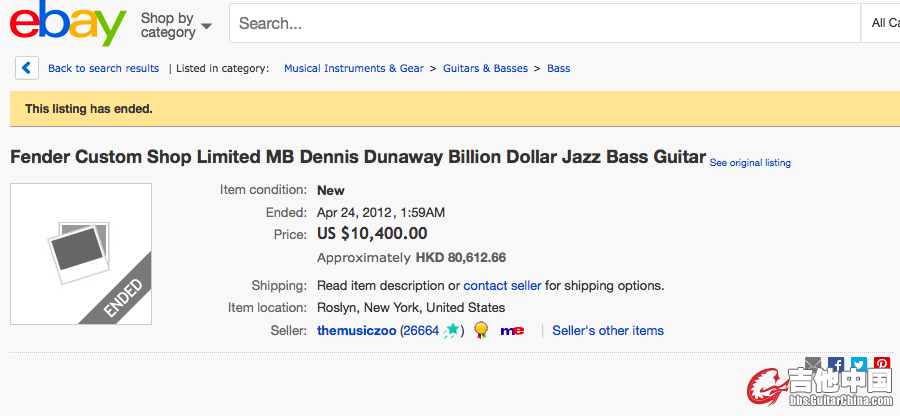Click contact seller link

[x=502, y=285]
